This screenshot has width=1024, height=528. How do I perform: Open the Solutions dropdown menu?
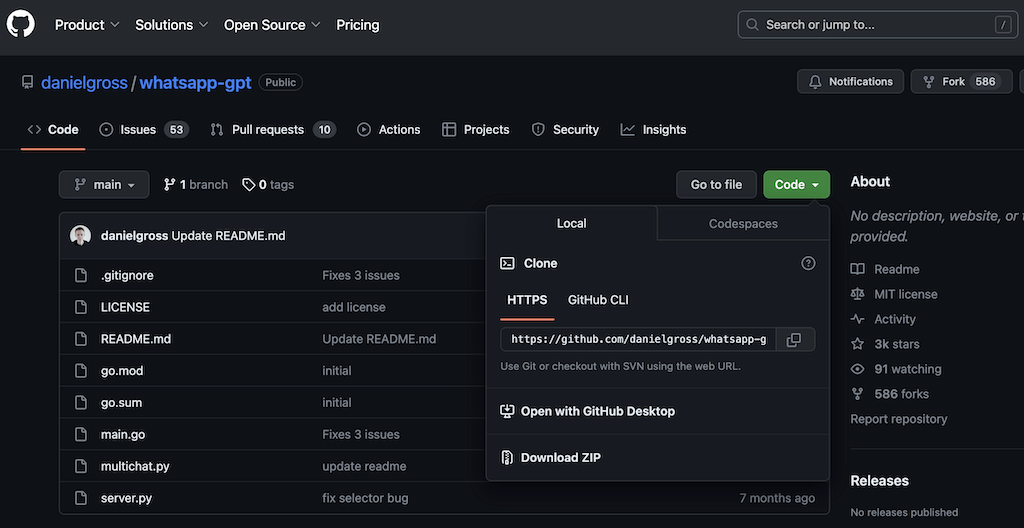click(x=171, y=25)
